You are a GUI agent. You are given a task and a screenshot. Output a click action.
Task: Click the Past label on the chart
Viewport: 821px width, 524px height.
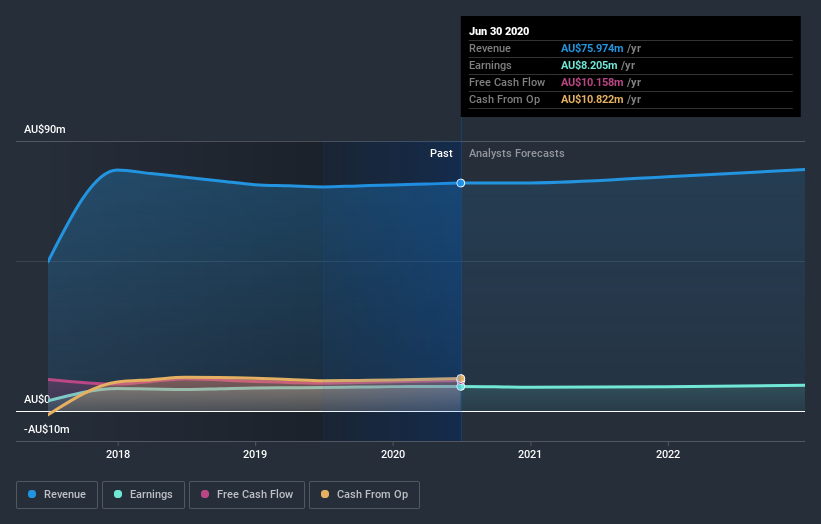441,153
